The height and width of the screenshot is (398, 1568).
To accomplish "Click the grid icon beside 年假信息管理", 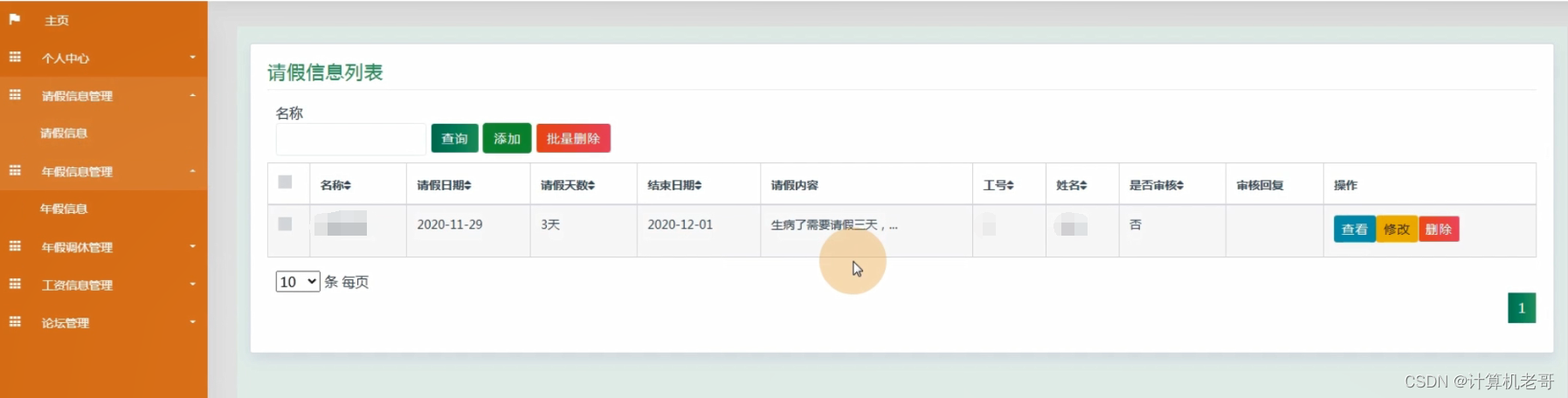I will pos(15,170).
